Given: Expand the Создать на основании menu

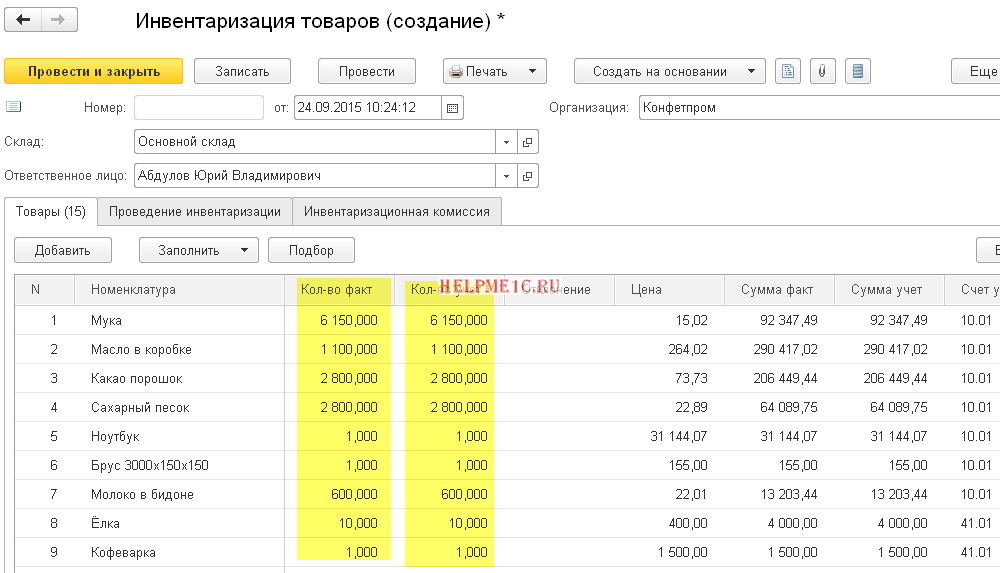Looking at the screenshot, I should pyautogui.click(x=750, y=71).
